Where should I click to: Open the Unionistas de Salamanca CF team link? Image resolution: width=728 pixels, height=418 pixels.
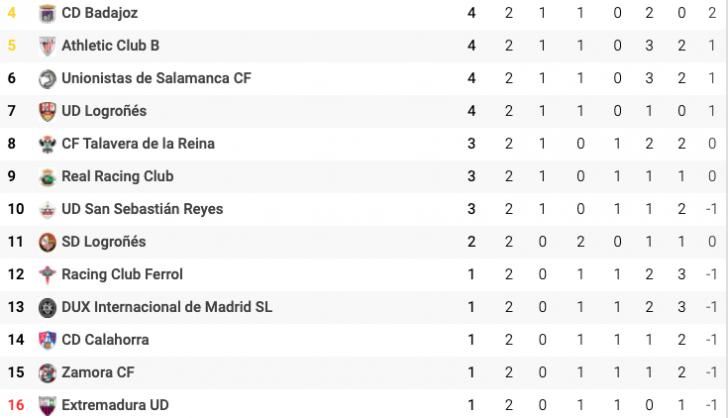[156, 78]
